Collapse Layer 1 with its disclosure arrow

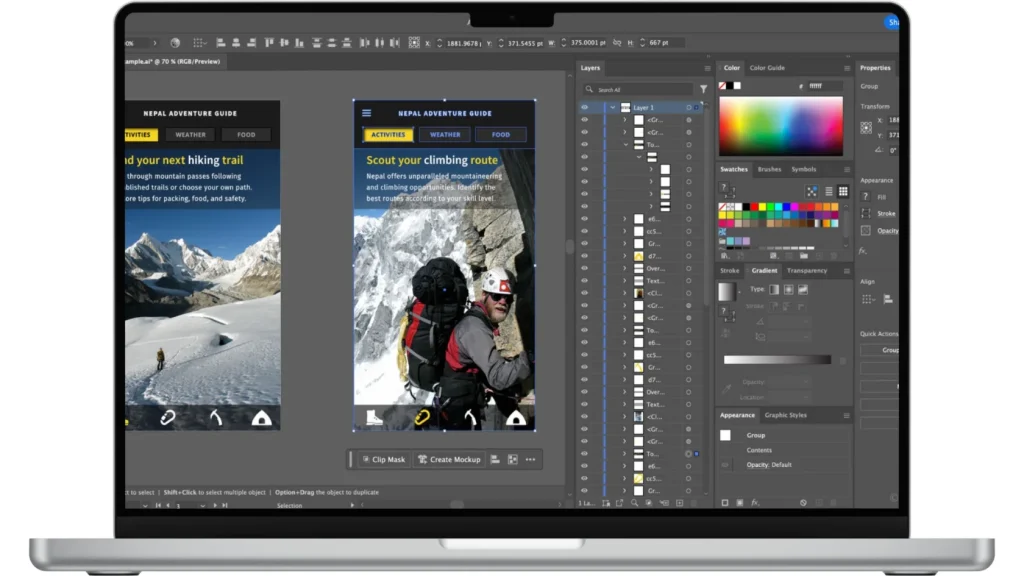(x=612, y=107)
